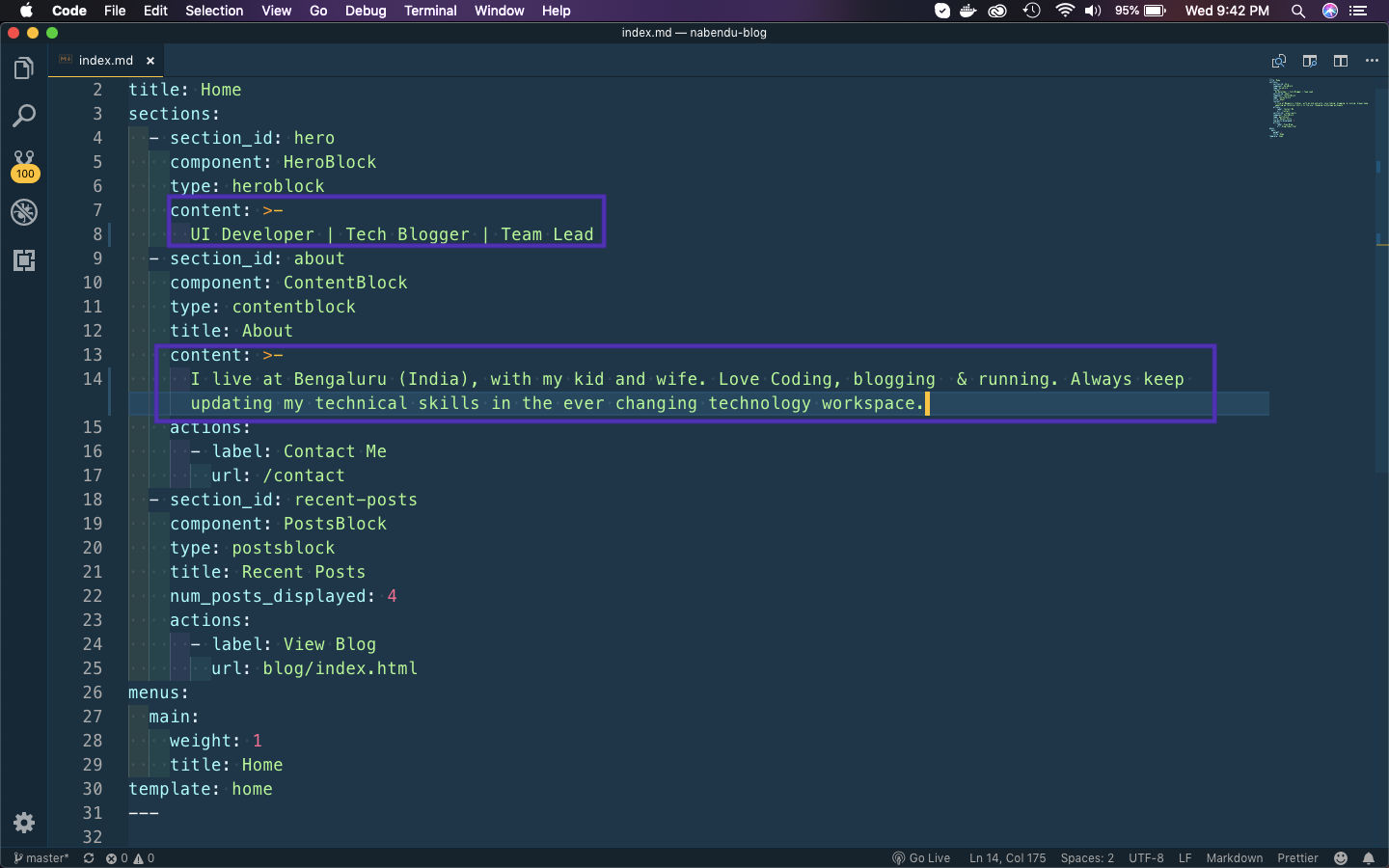Open Source Control view with 100 badge
The height and width of the screenshot is (868, 1389).
point(24,165)
